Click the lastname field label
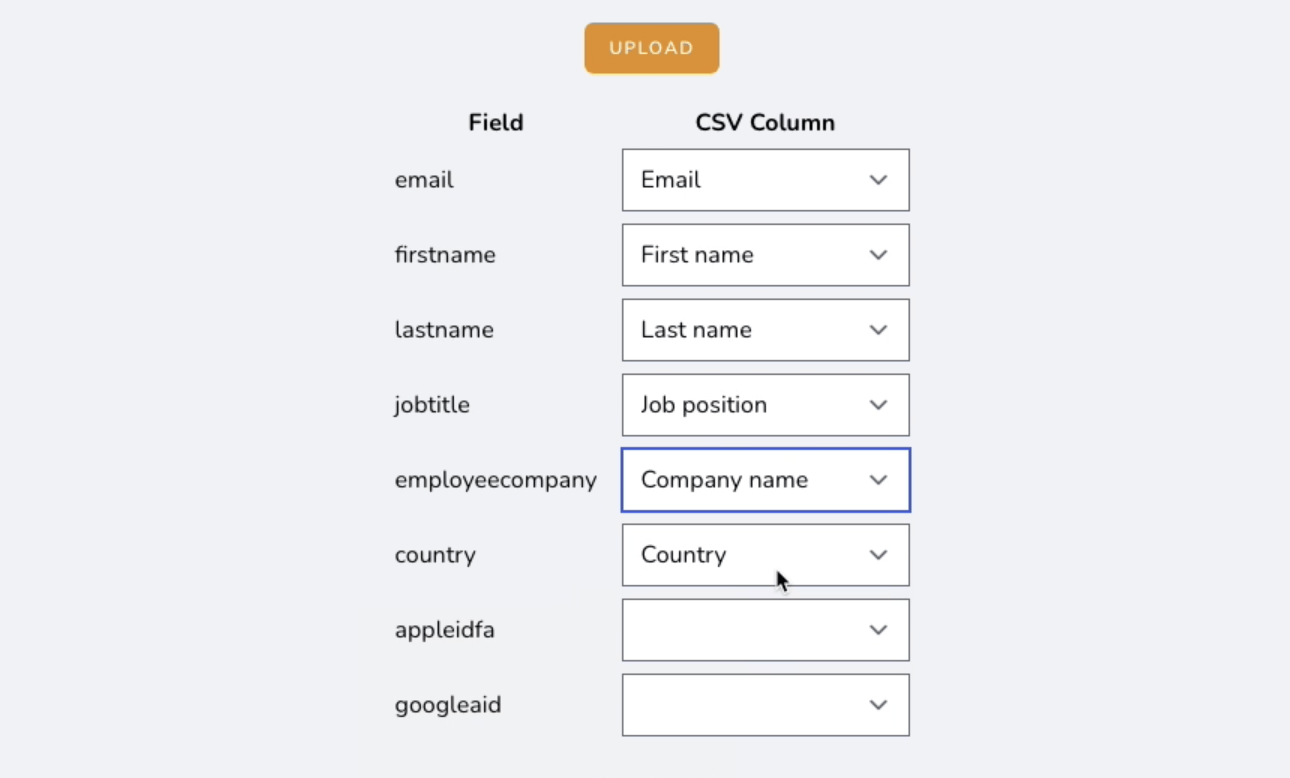1290x778 pixels. 444,330
